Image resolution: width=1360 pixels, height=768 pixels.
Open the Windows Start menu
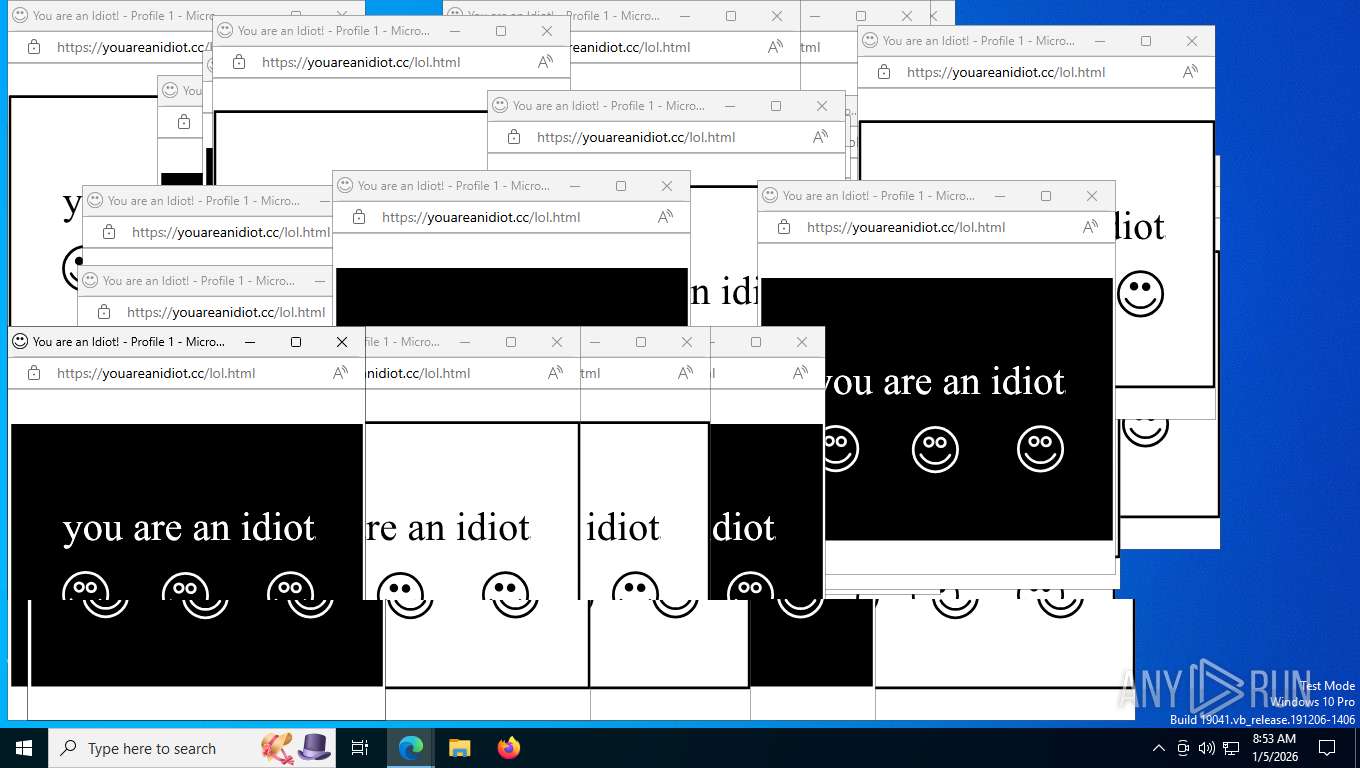coord(23,748)
